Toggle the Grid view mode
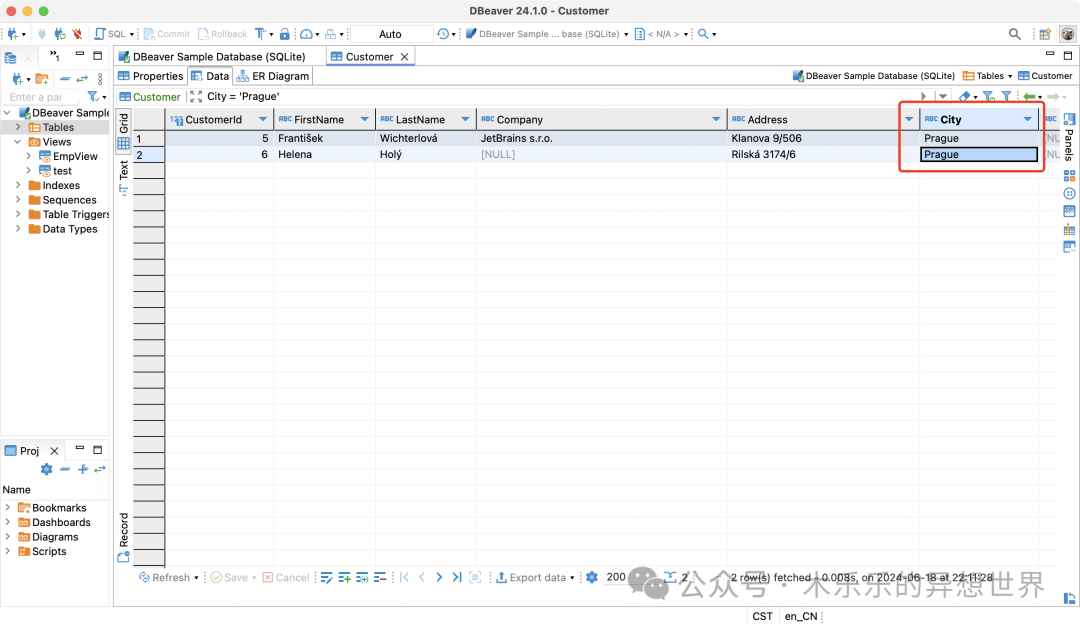The image size is (1080, 628). pyautogui.click(x=124, y=132)
